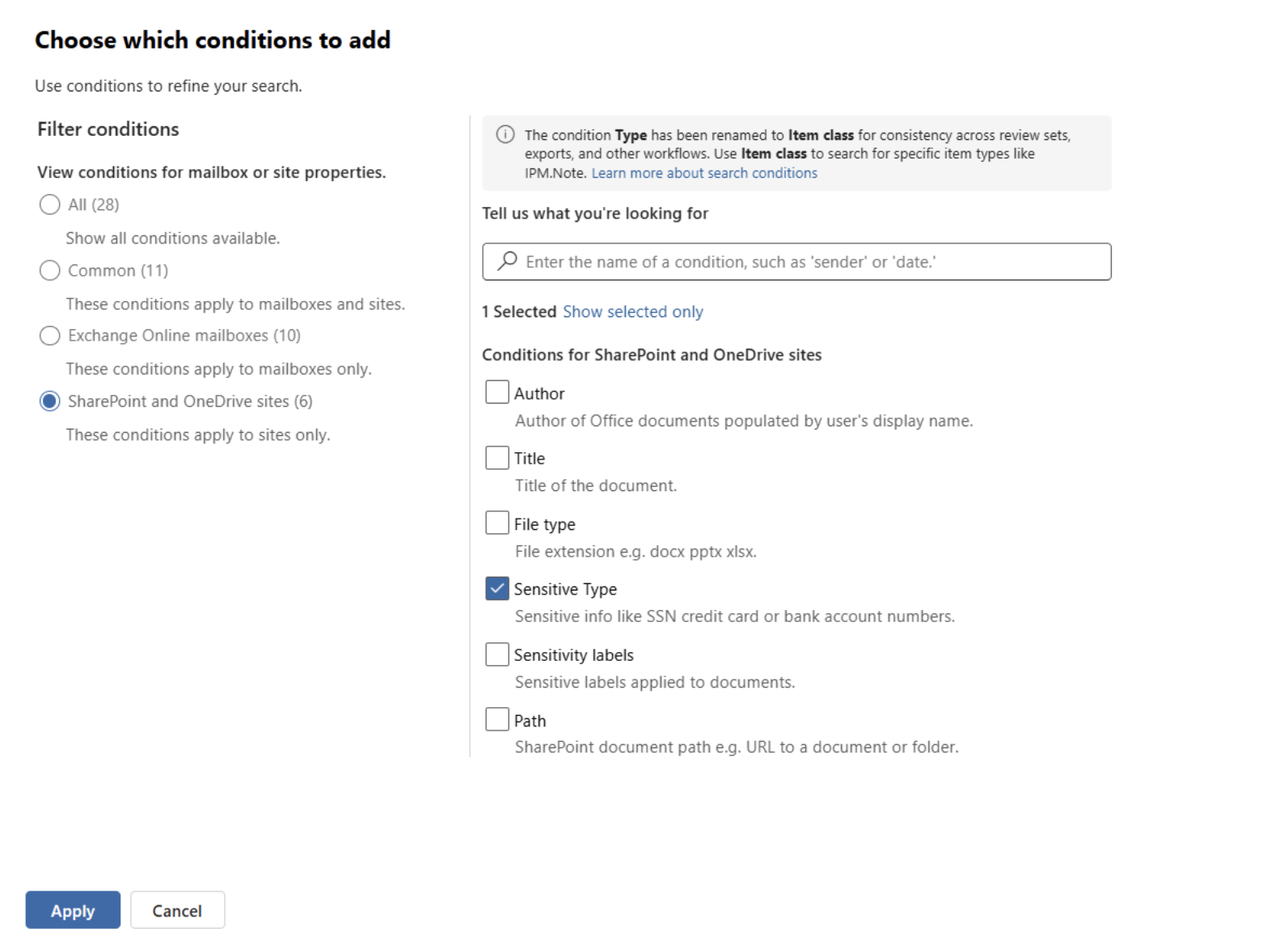Click the info icon in the notice banner
The width and height of the screenshot is (1288, 940).
coord(505,134)
